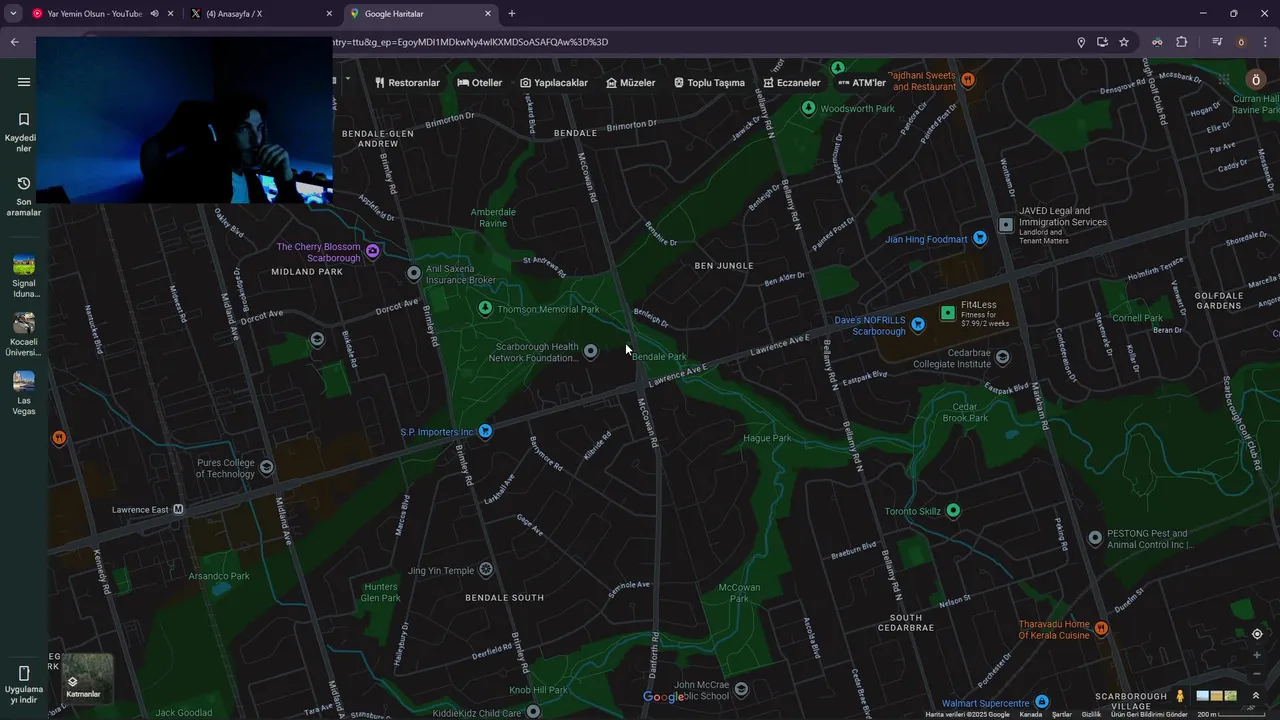Select Jian Hing Foodmart shopping pin
The width and height of the screenshot is (1280, 720).
pyautogui.click(x=980, y=238)
